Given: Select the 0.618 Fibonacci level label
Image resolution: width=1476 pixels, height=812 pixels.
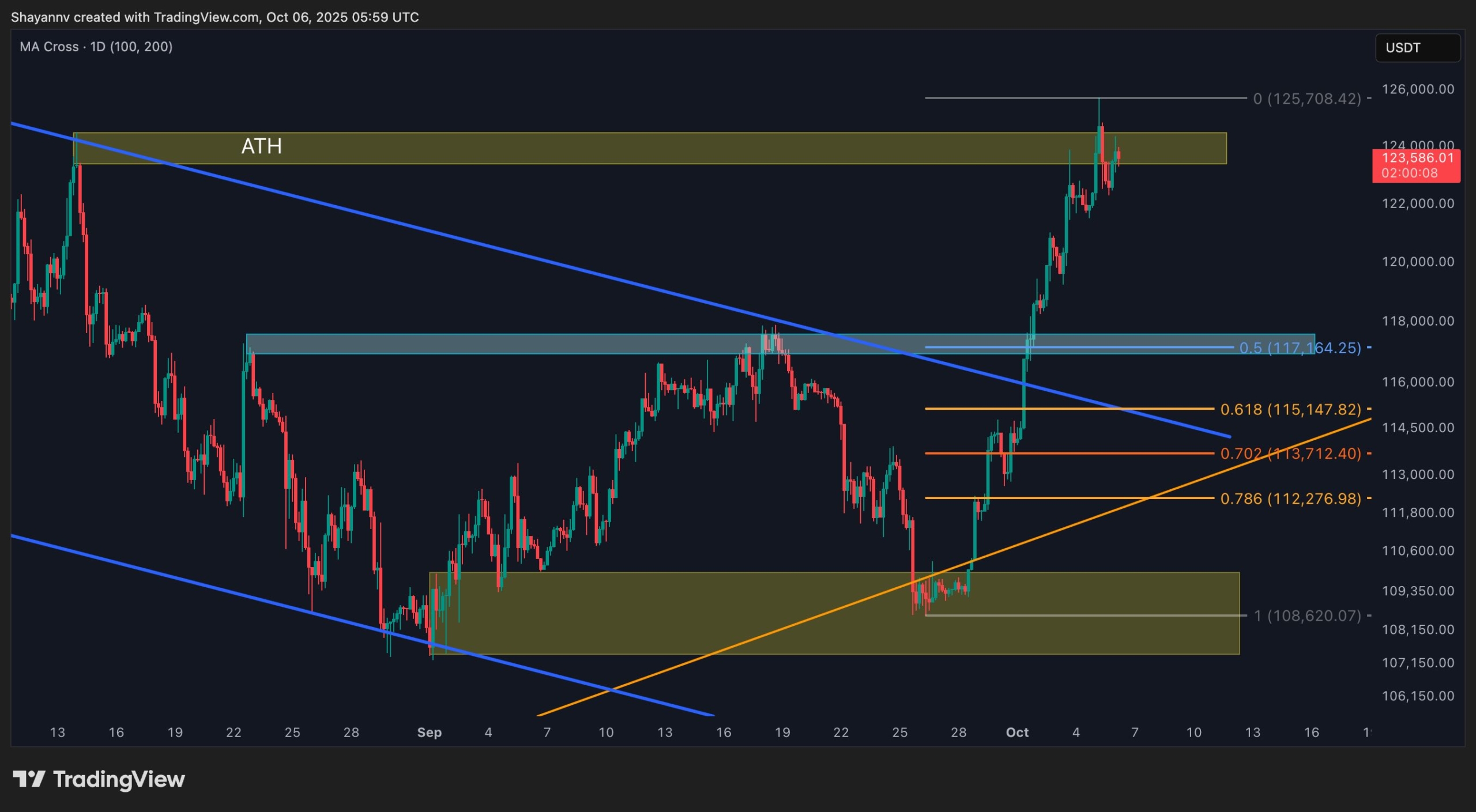Looking at the screenshot, I should tap(1290, 409).
